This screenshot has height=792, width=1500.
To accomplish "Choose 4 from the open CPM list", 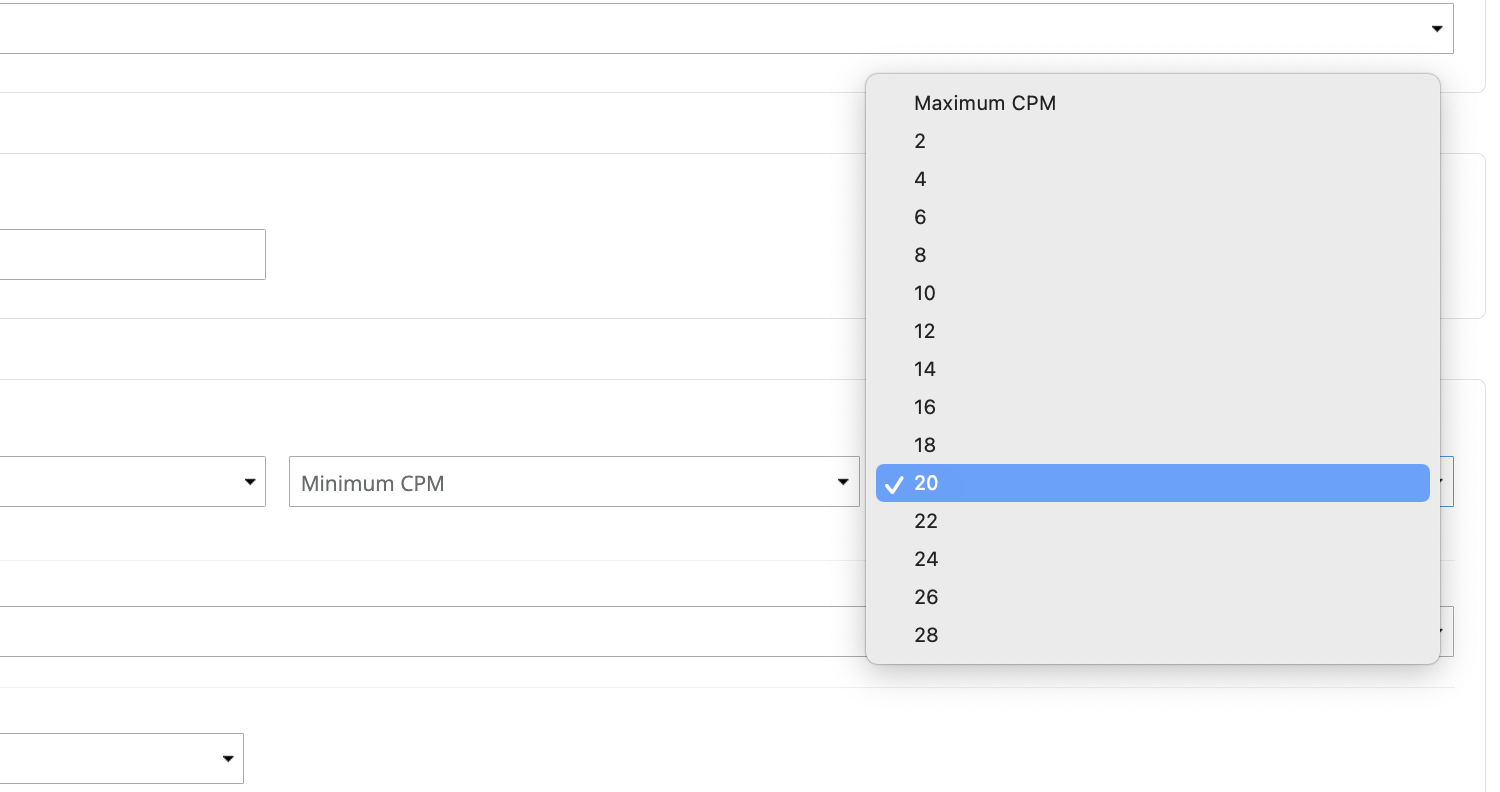I will click(920, 179).
